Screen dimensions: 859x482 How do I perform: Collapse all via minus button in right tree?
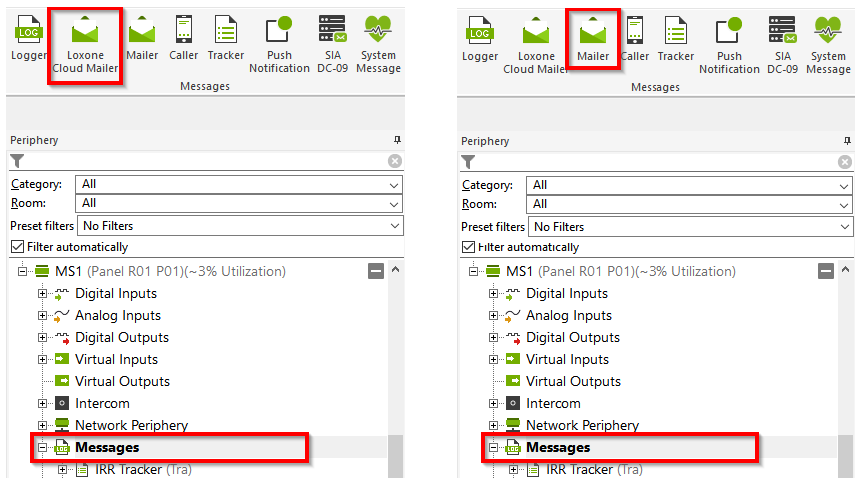point(826,271)
